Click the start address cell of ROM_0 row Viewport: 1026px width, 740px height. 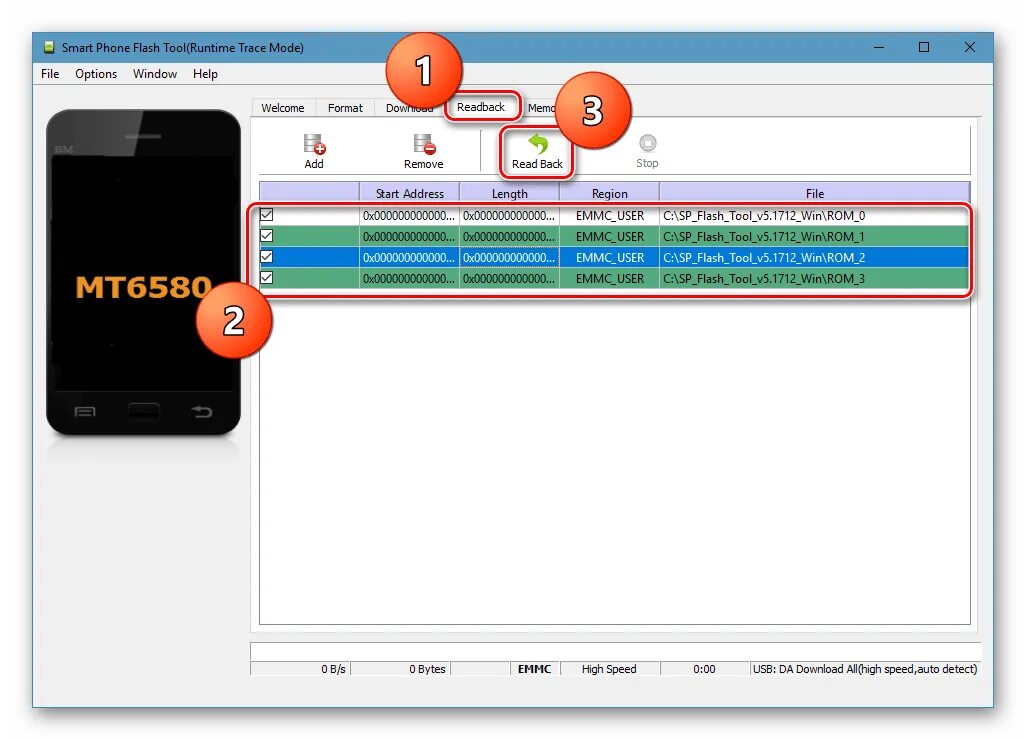coord(410,215)
